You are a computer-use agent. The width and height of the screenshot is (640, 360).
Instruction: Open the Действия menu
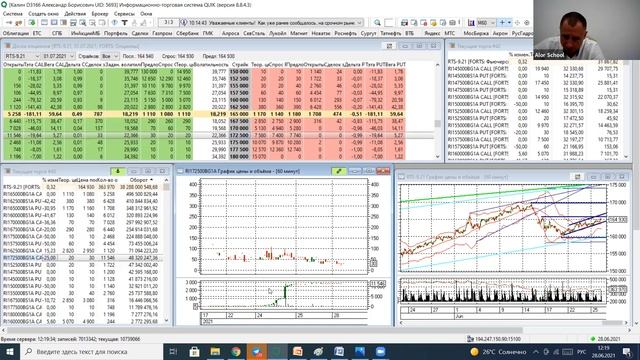coord(75,13)
